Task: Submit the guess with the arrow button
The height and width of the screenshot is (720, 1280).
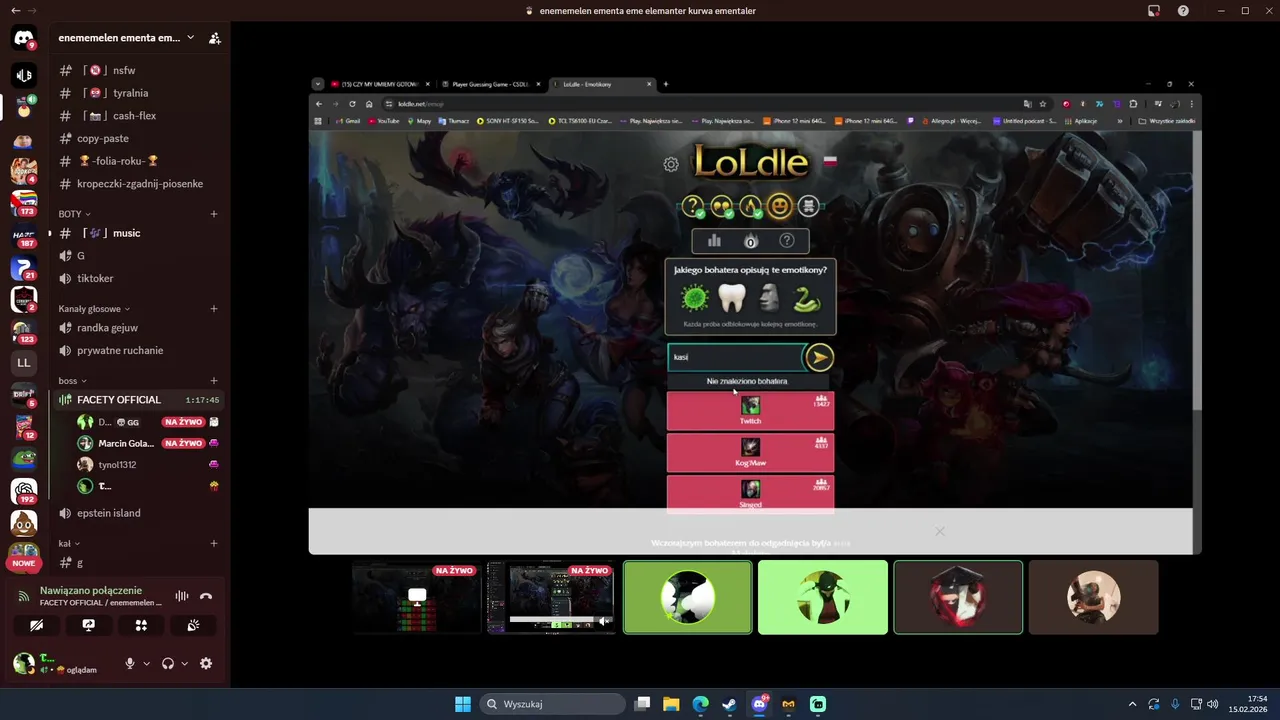Action: point(819,357)
